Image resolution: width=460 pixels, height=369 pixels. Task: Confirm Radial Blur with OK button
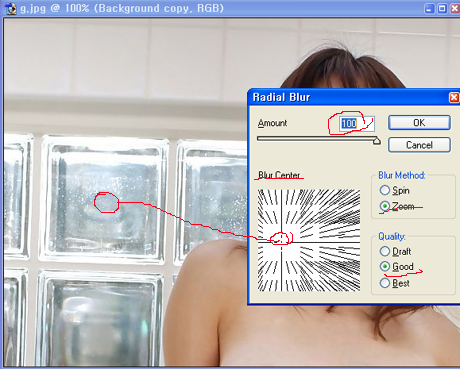pyautogui.click(x=419, y=123)
